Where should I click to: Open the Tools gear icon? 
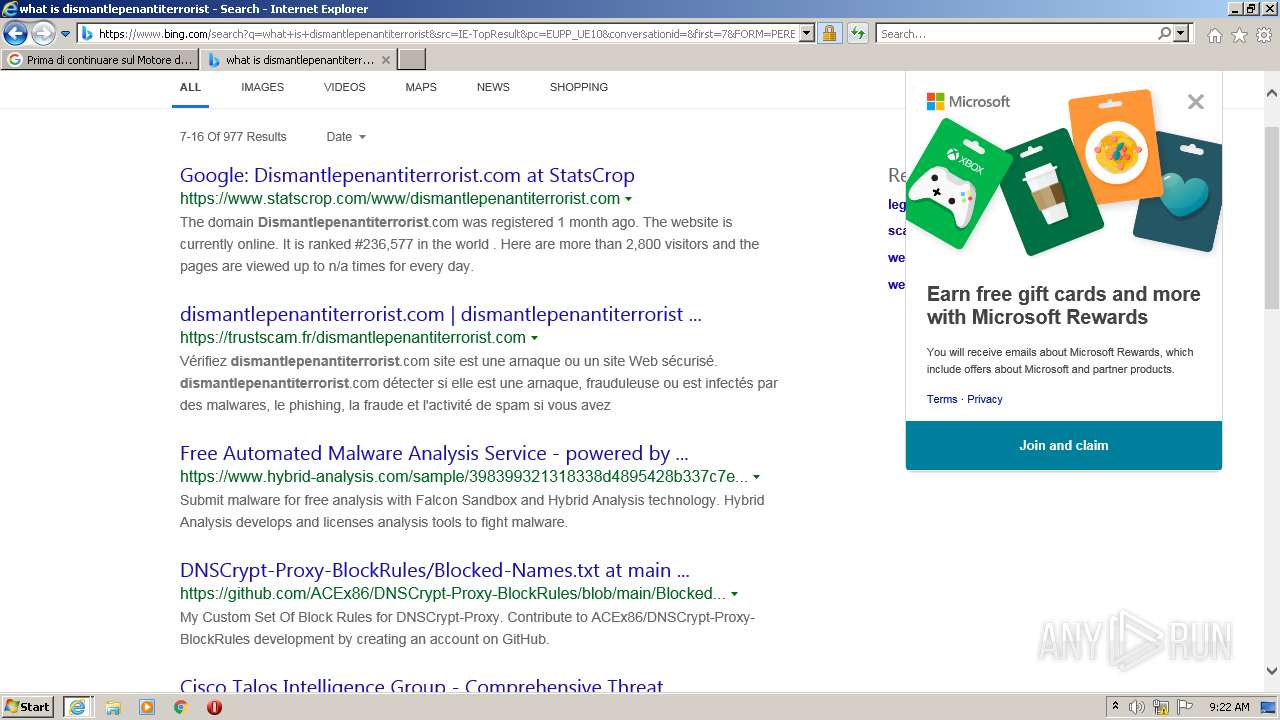coord(1264,35)
